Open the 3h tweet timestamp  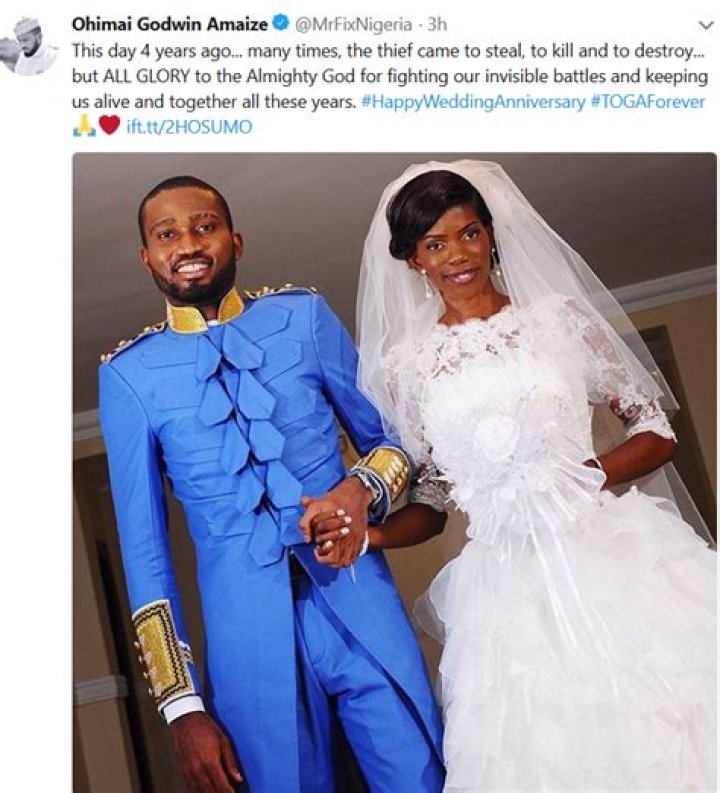(x=437, y=24)
